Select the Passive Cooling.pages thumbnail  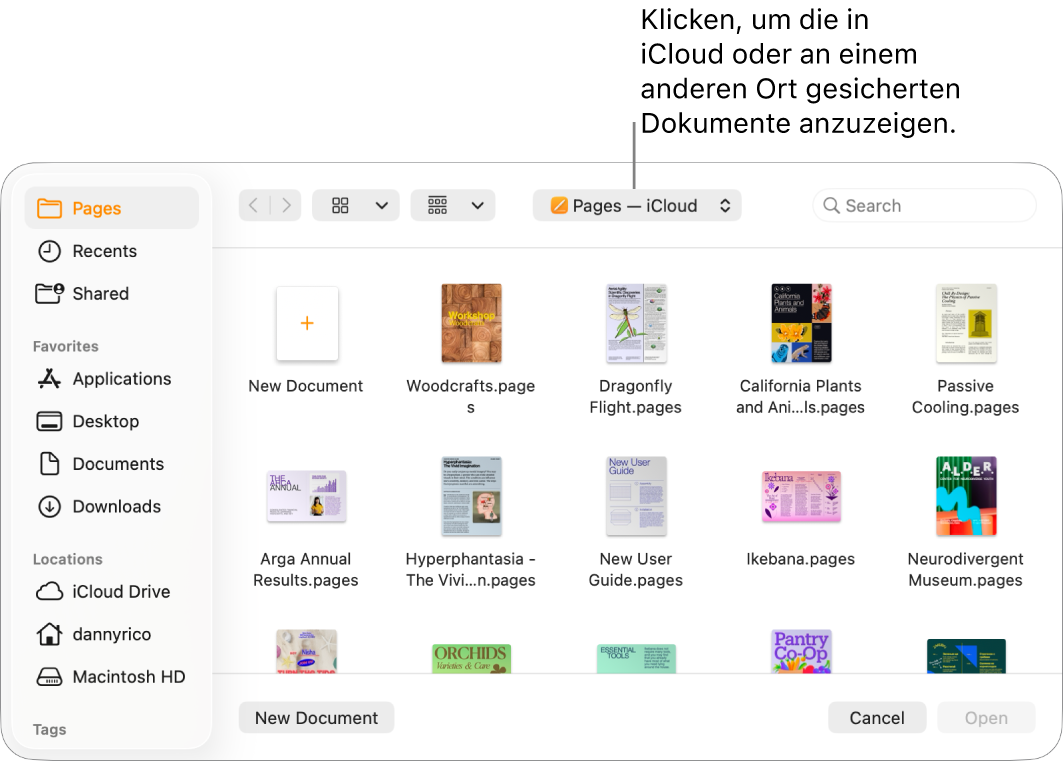coord(966,323)
